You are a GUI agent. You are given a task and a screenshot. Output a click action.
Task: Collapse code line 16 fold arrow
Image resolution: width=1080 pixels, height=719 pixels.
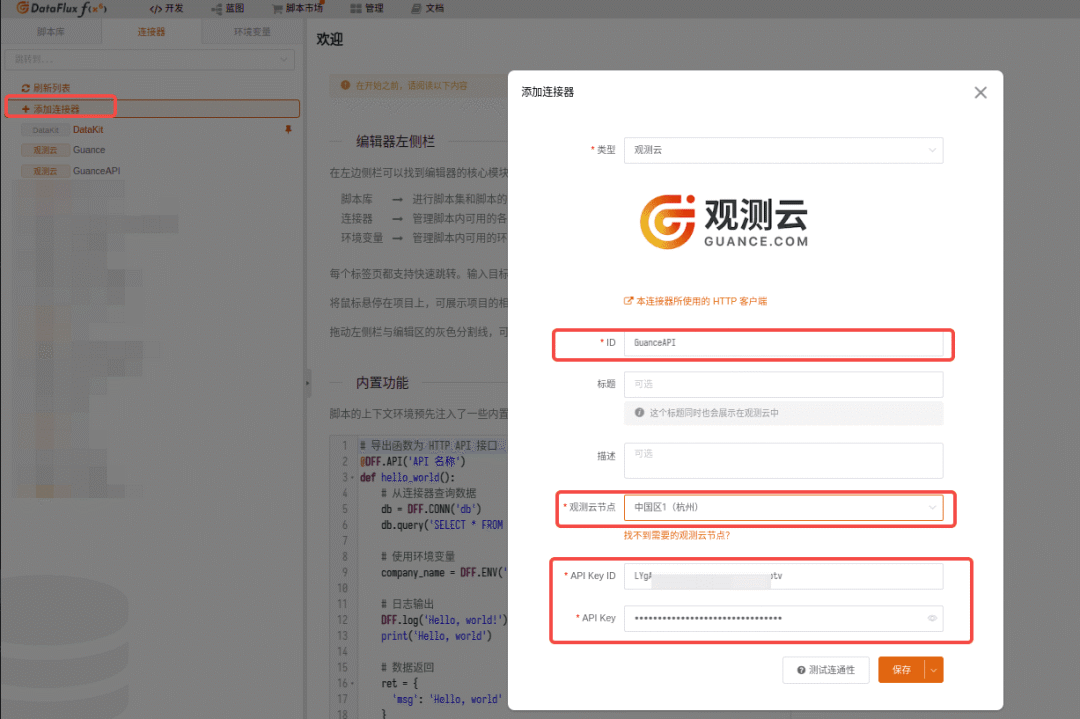pos(353,683)
